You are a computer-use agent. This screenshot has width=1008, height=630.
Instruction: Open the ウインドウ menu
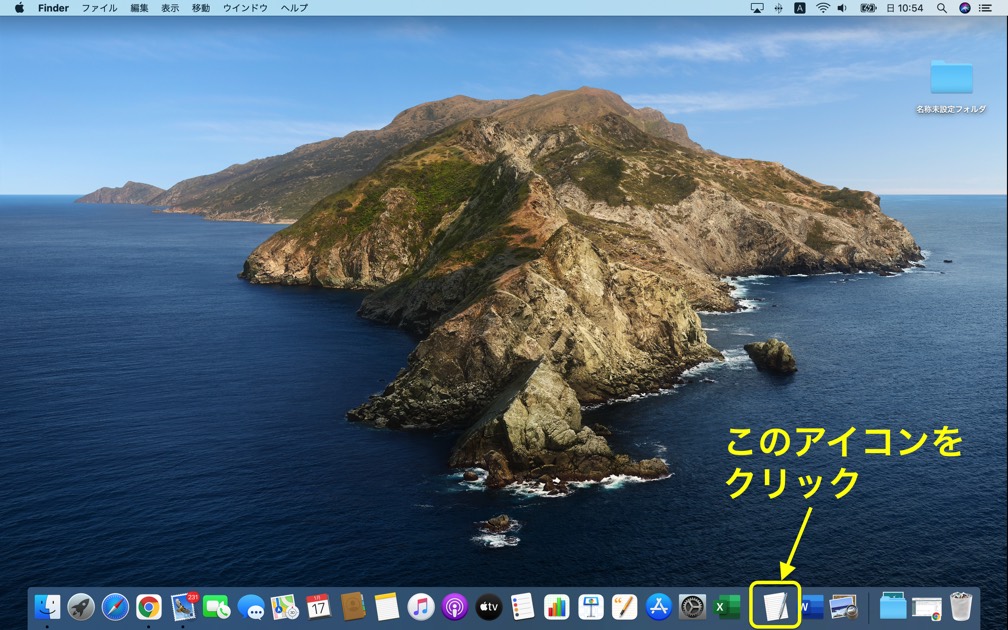pyautogui.click(x=245, y=8)
